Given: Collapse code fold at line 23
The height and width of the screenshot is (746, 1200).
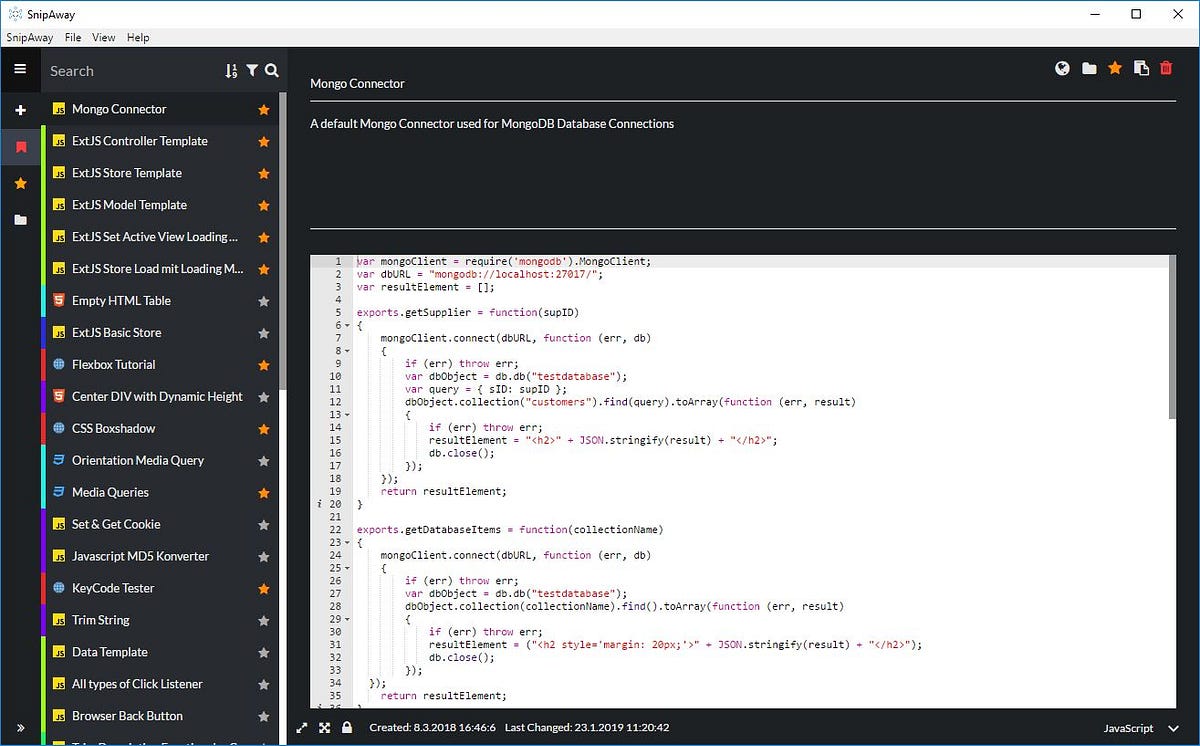Looking at the screenshot, I should [x=347, y=543].
